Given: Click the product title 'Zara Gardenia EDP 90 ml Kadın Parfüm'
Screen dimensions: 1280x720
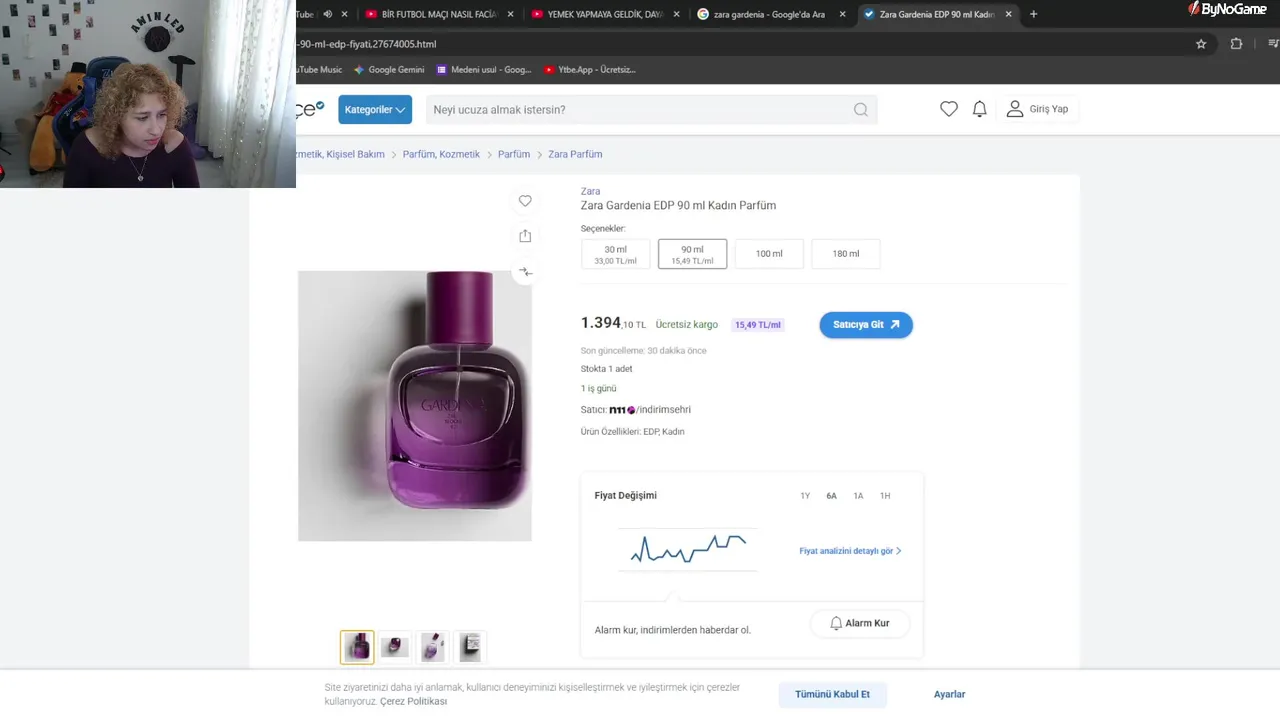Looking at the screenshot, I should (678, 206).
